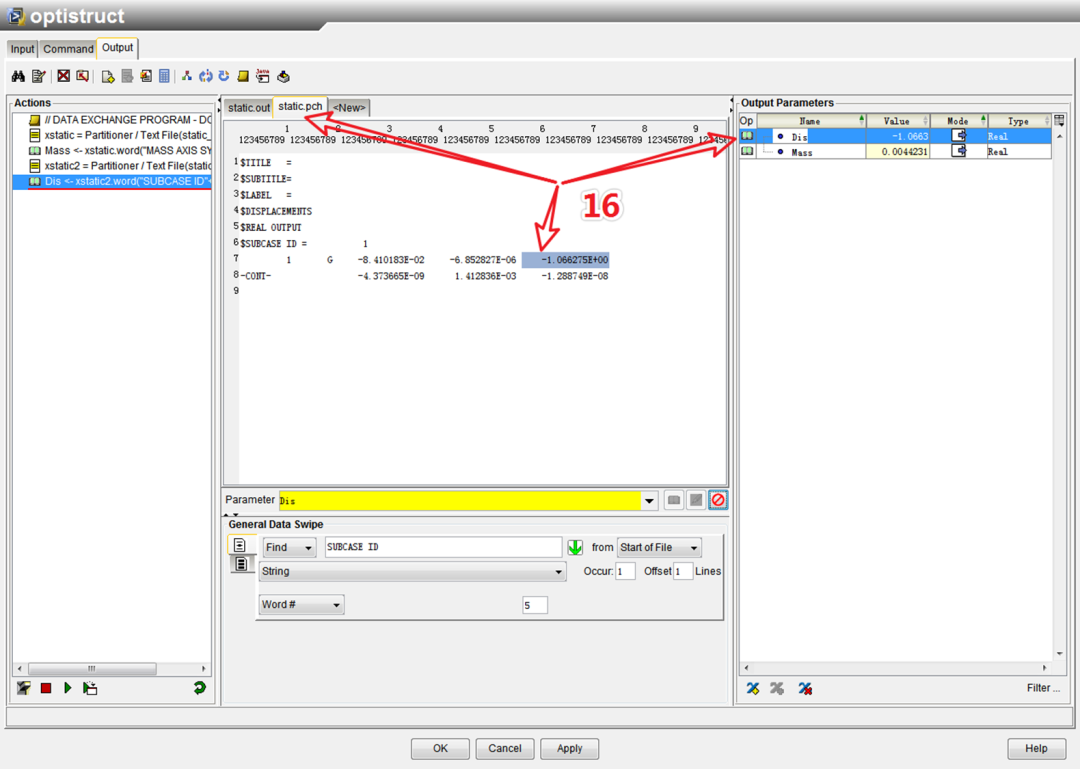Click the Mode icon in the Mass row
The height and width of the screenshot is (769, 1080).
tap(959, 151)
